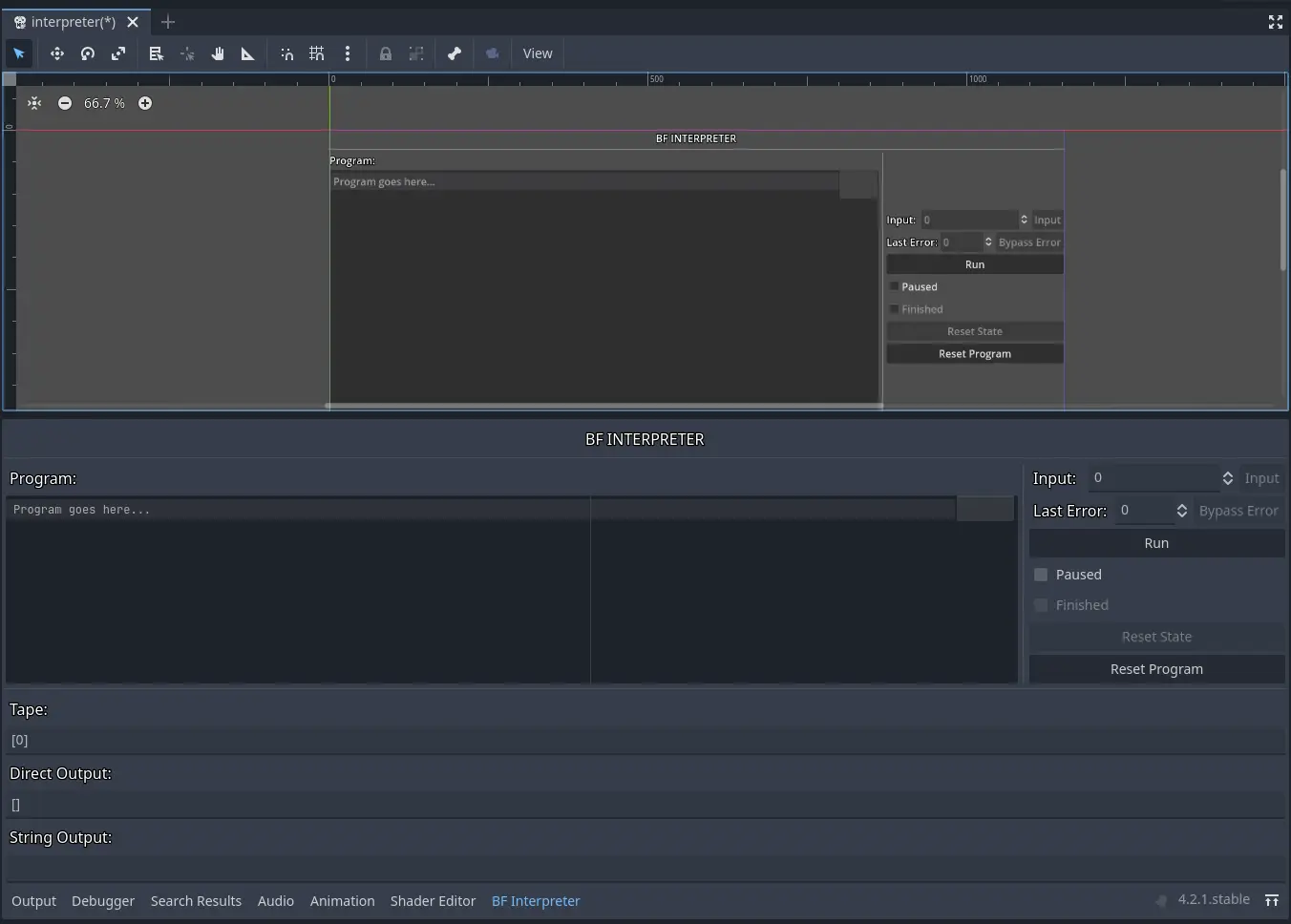The image size is (1291, 924).
Task: Select the BF Interpreter bottom tab
Action: pyautogui.click(x=536, y=901)
